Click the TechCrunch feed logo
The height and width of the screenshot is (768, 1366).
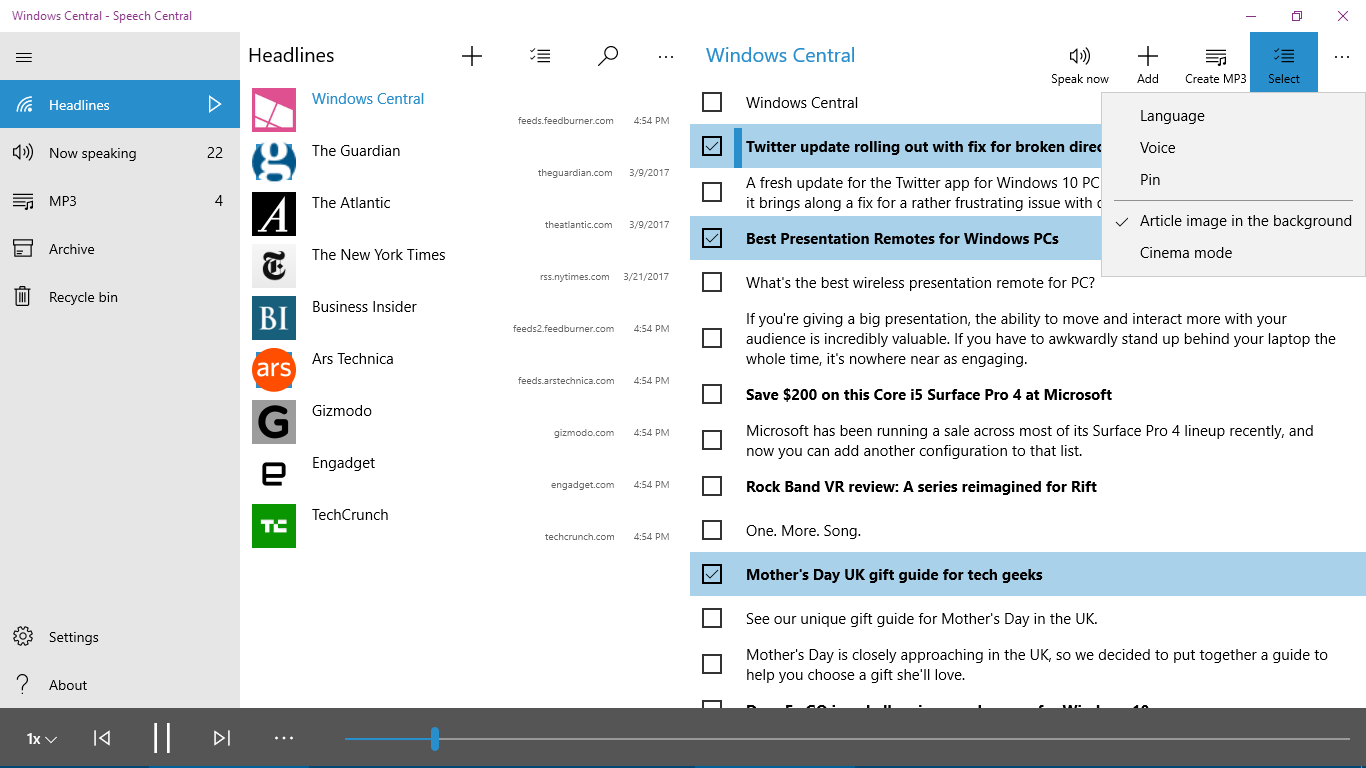(274, 526)
